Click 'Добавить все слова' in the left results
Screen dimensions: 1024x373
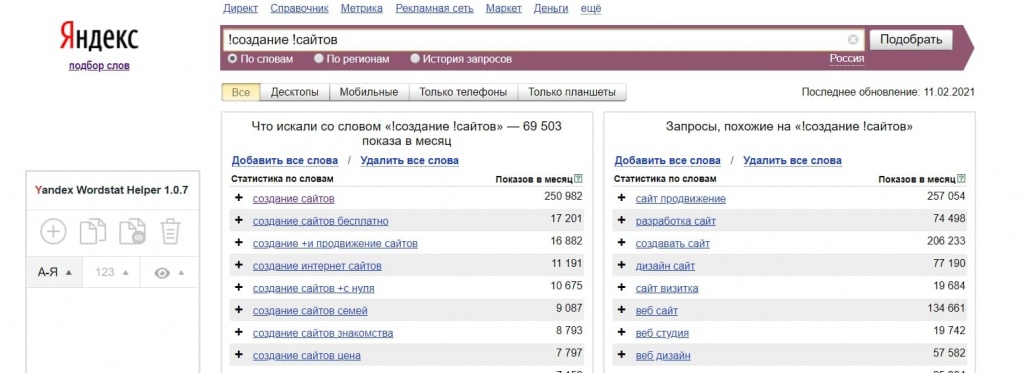(285, 160)
